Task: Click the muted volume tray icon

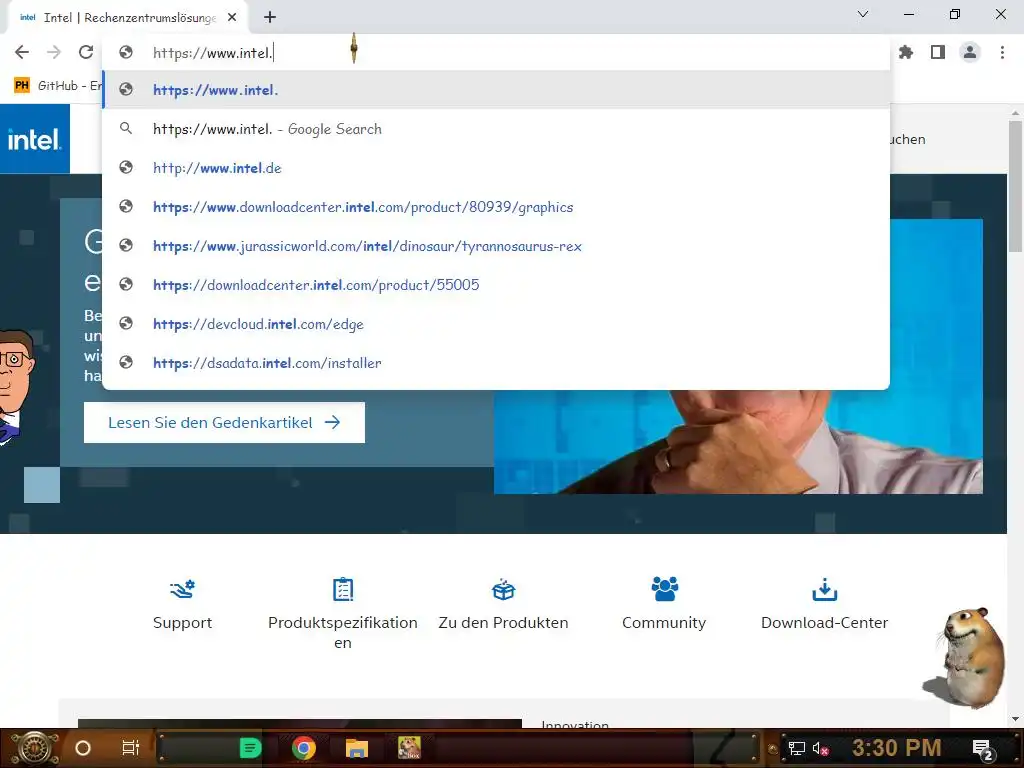Action: [820, 748]
